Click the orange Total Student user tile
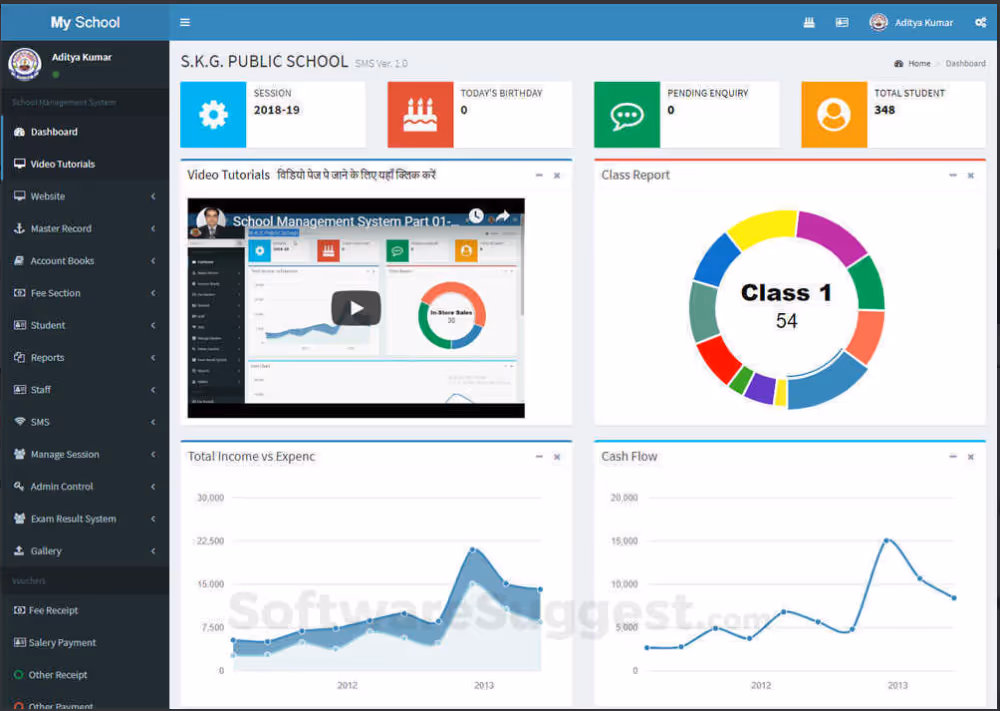 click(x=834, y=115)
